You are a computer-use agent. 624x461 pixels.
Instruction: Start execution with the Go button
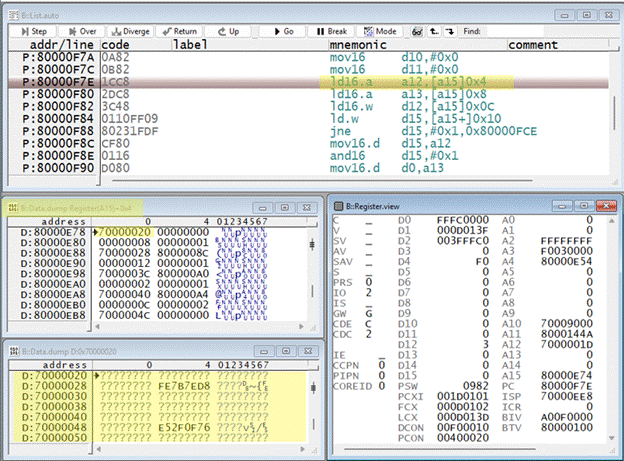284,31
